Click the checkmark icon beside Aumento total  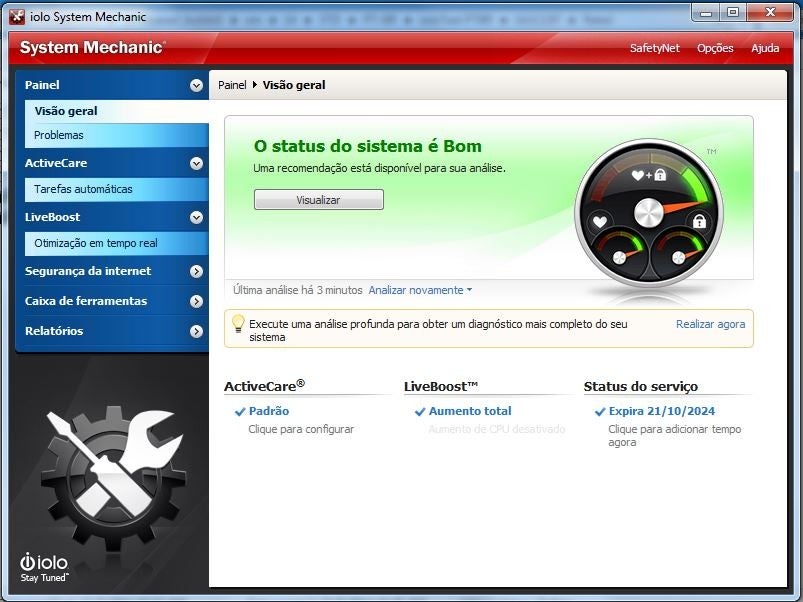coord(421,410)
